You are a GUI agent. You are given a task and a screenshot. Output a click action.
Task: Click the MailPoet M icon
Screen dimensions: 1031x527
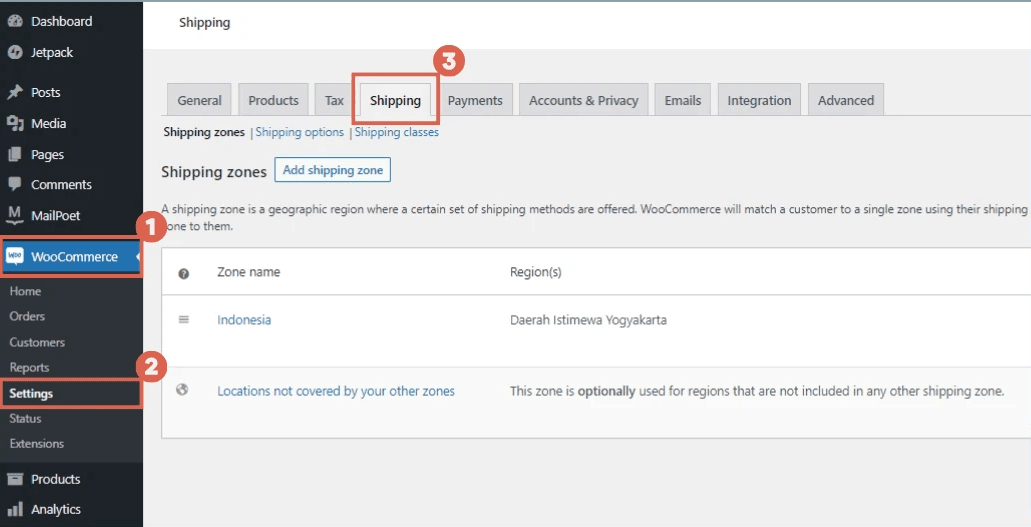click(15, 215)
